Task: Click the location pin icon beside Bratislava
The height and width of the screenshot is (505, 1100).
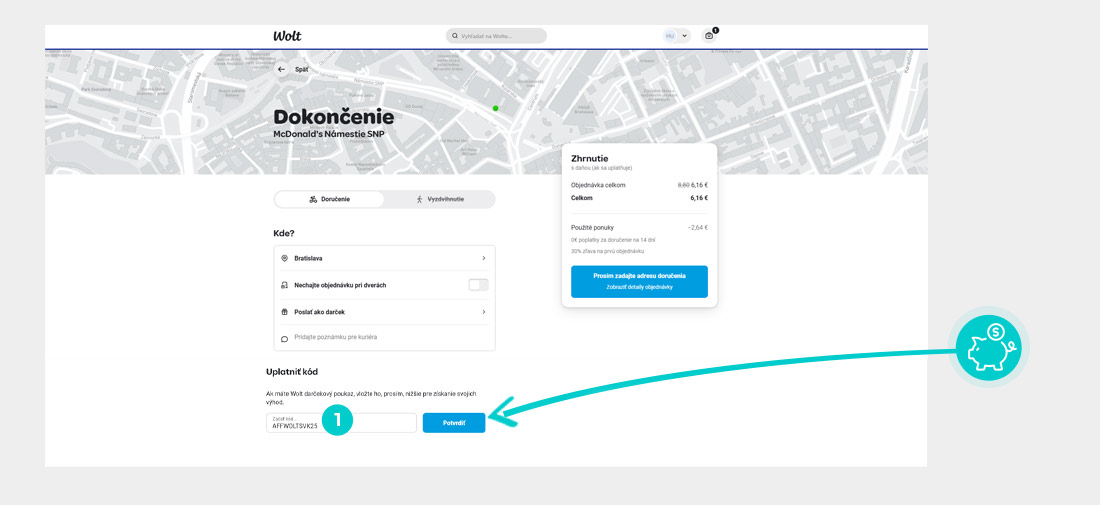Action: point(284,258)
